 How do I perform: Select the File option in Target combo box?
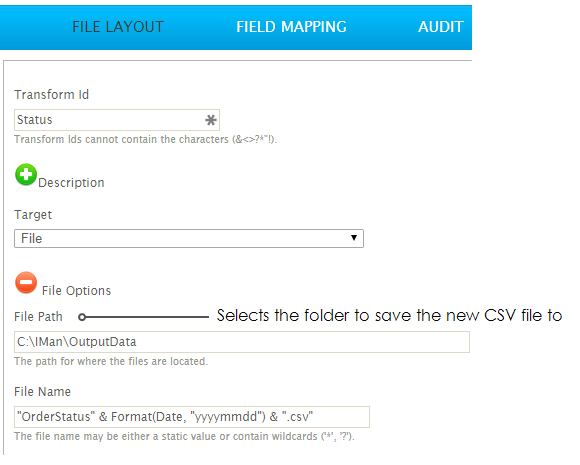189,239
